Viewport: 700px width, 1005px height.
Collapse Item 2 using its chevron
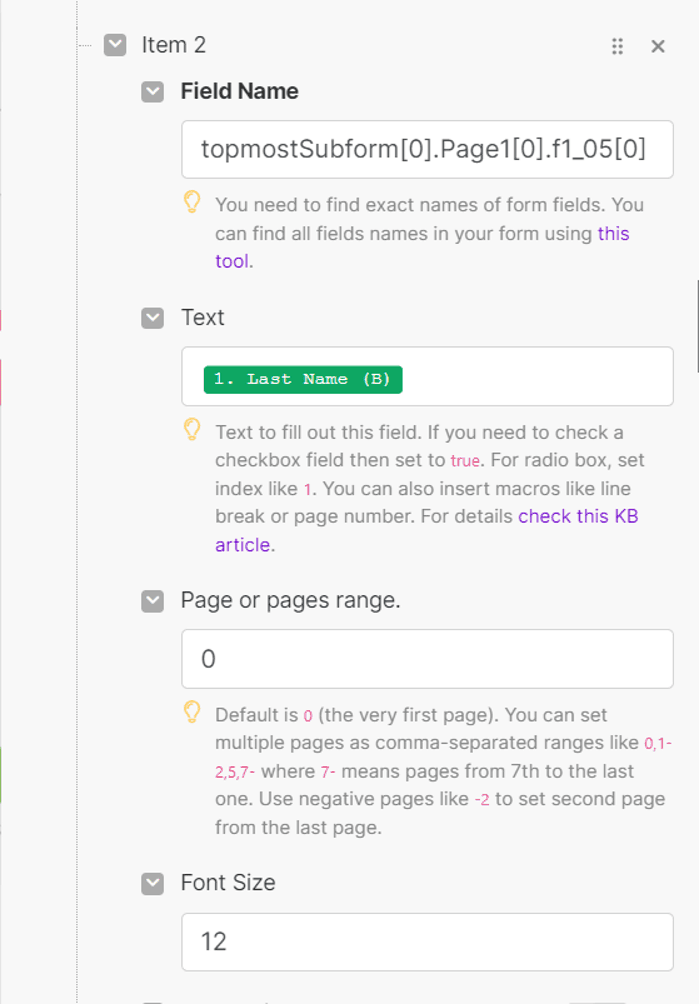pos(115,46)
